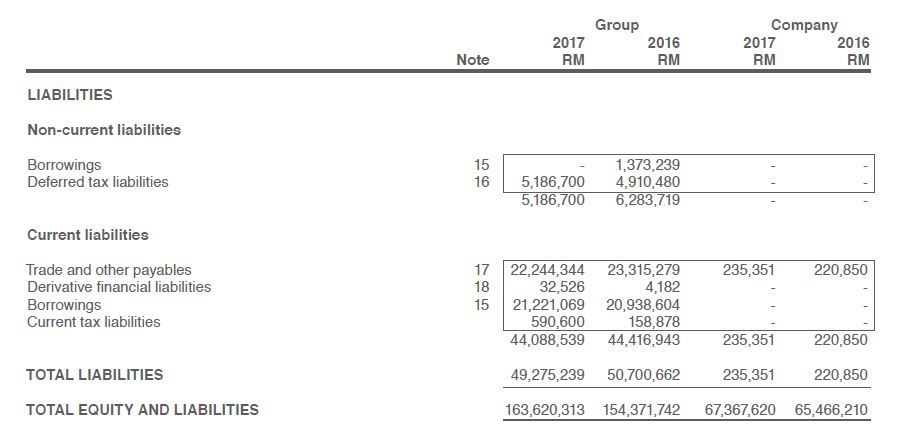The image size is (907, 446).
Task: Click the LIABILITIES section heading at top
Action: click(69, 95)
